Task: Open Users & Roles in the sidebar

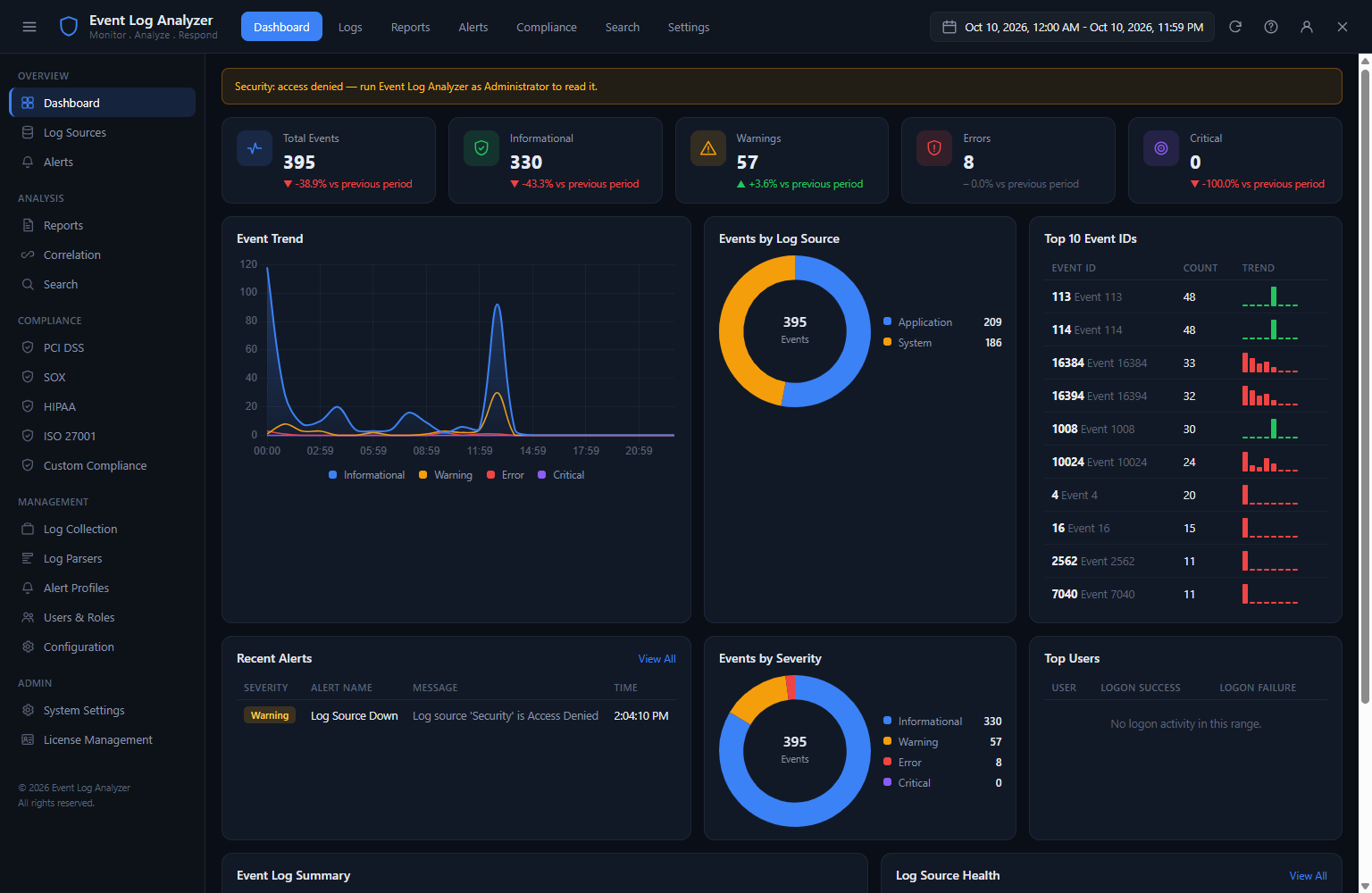Action: pyautogui.click(x=102, y=617)
